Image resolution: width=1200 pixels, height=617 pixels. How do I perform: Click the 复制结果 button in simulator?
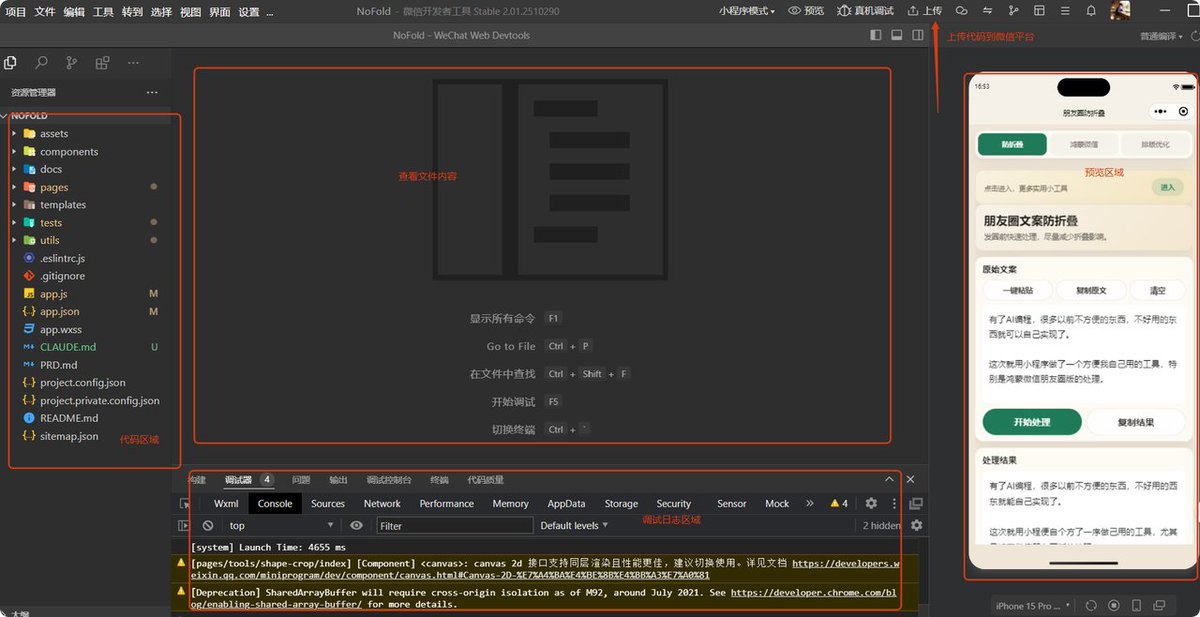(x=1135, y=422)
